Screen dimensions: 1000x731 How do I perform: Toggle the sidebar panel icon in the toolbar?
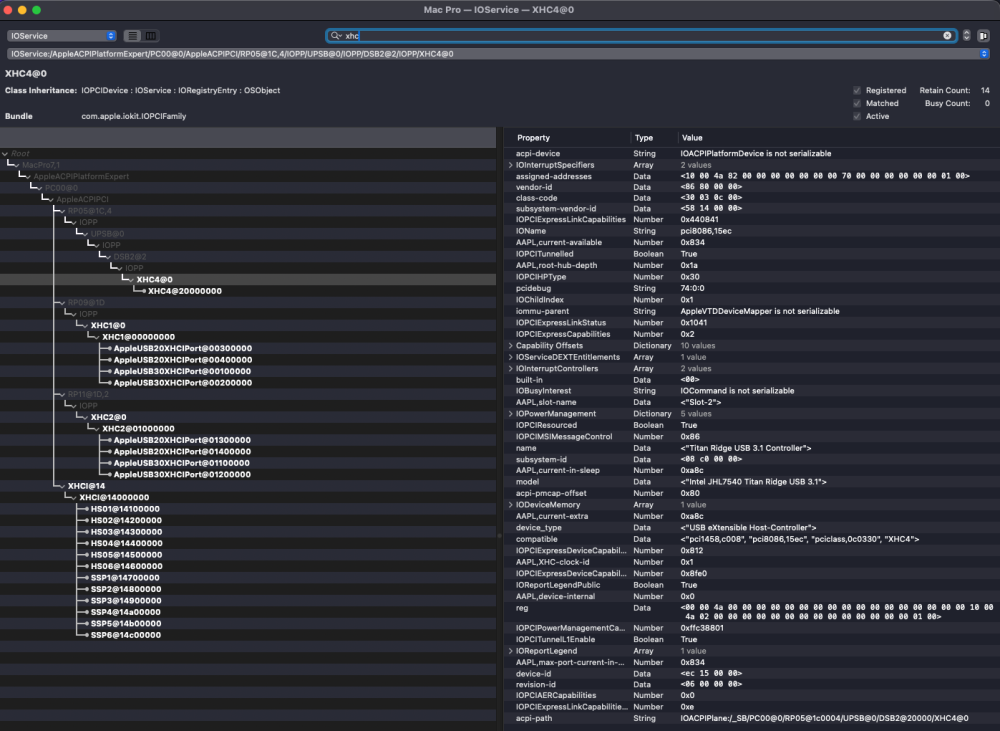click(983, 36)
